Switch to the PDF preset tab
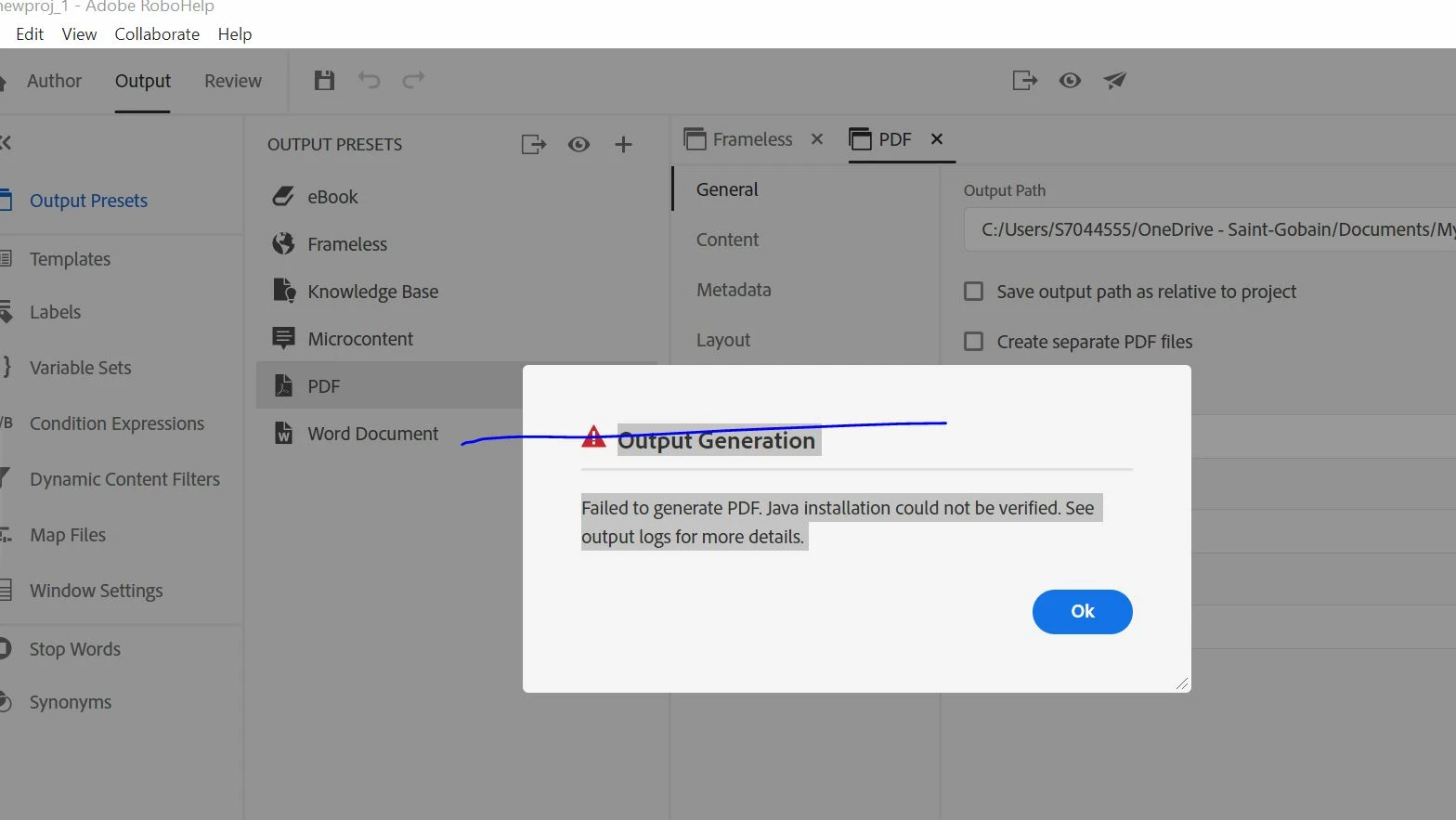1456x820 pixels. tap(881, 139)
